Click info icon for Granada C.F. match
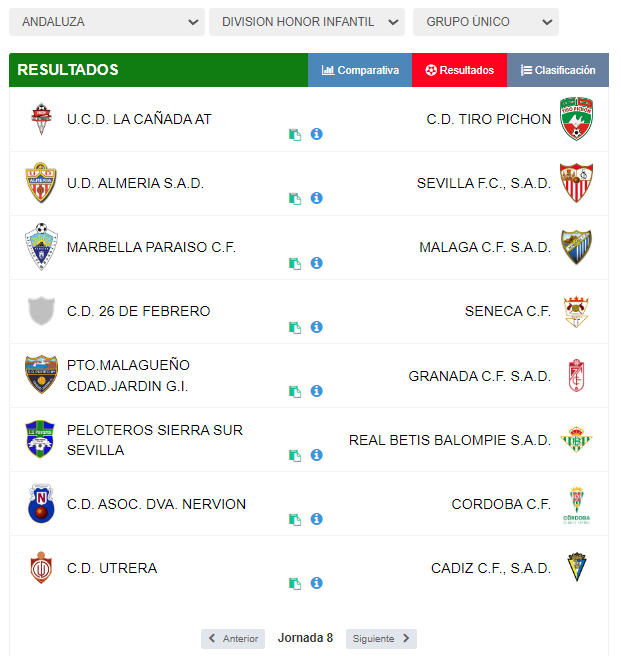621x656 pixels. coord(316,391)
